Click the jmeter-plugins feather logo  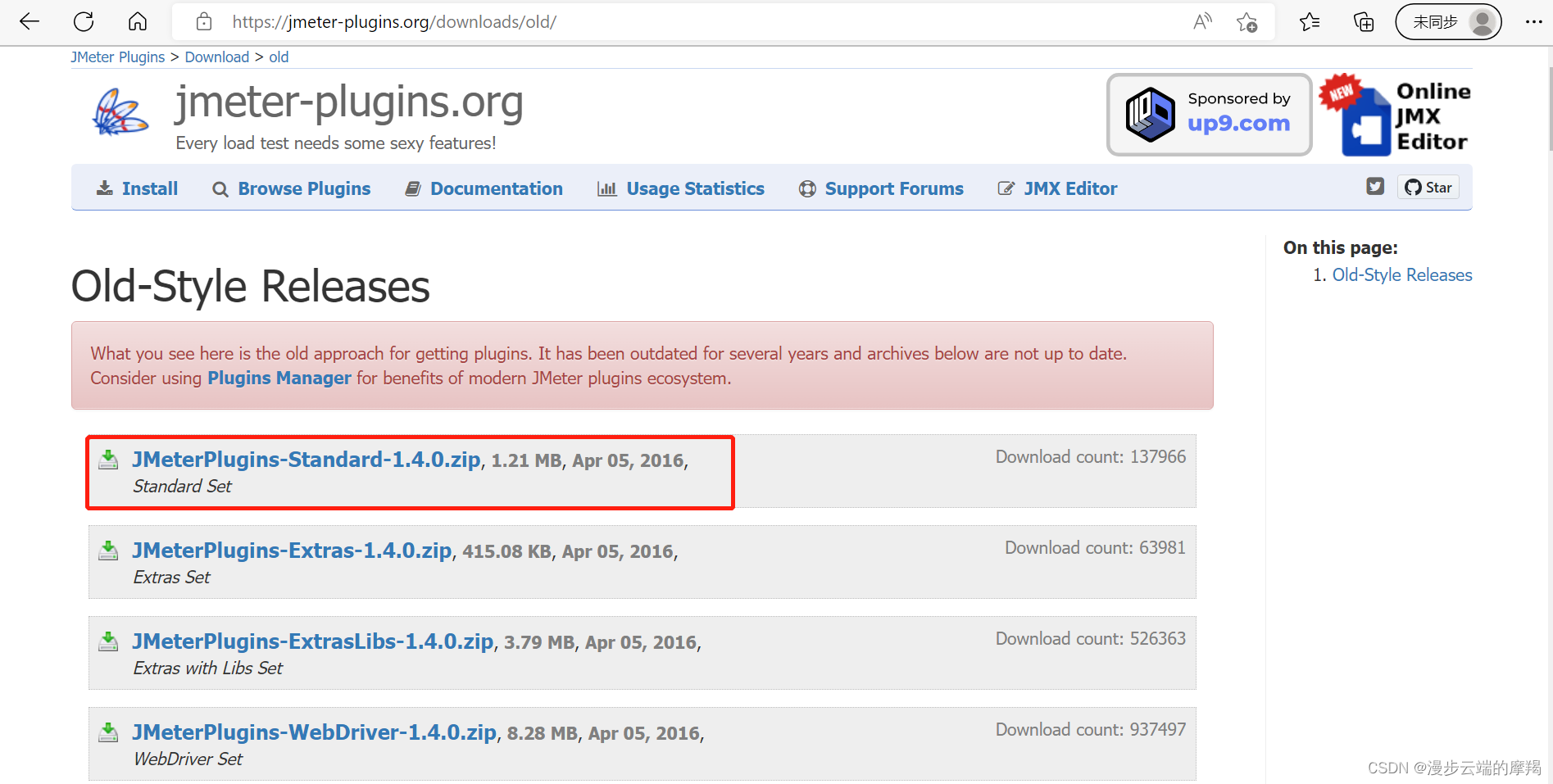coord(120,113)
